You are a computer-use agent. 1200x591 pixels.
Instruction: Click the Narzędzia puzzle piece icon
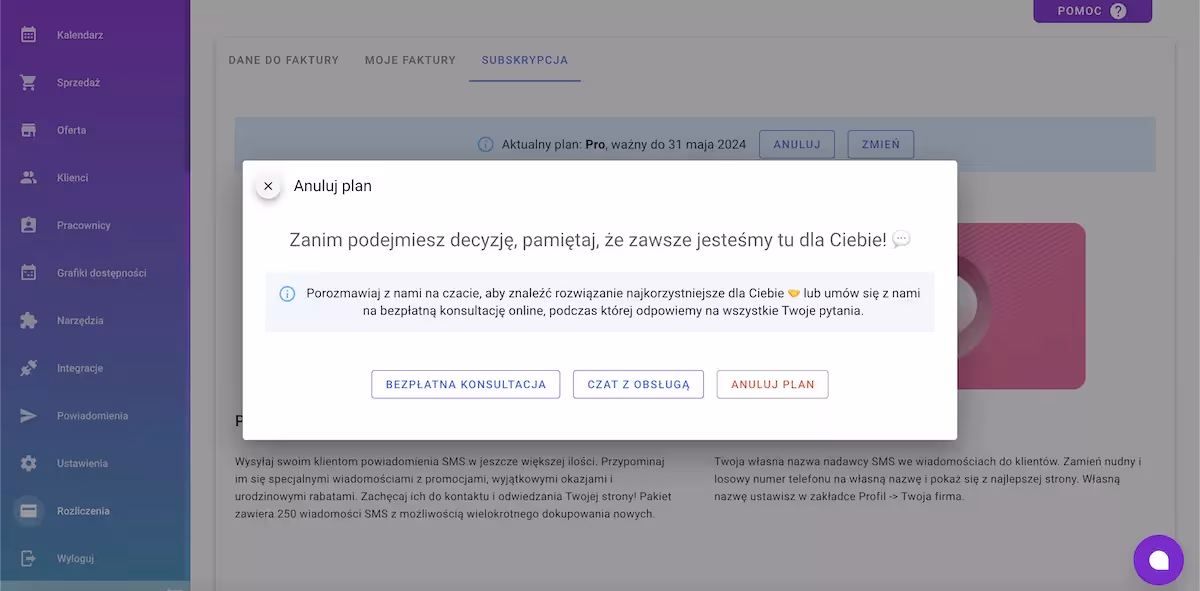(x=29, y=321)
